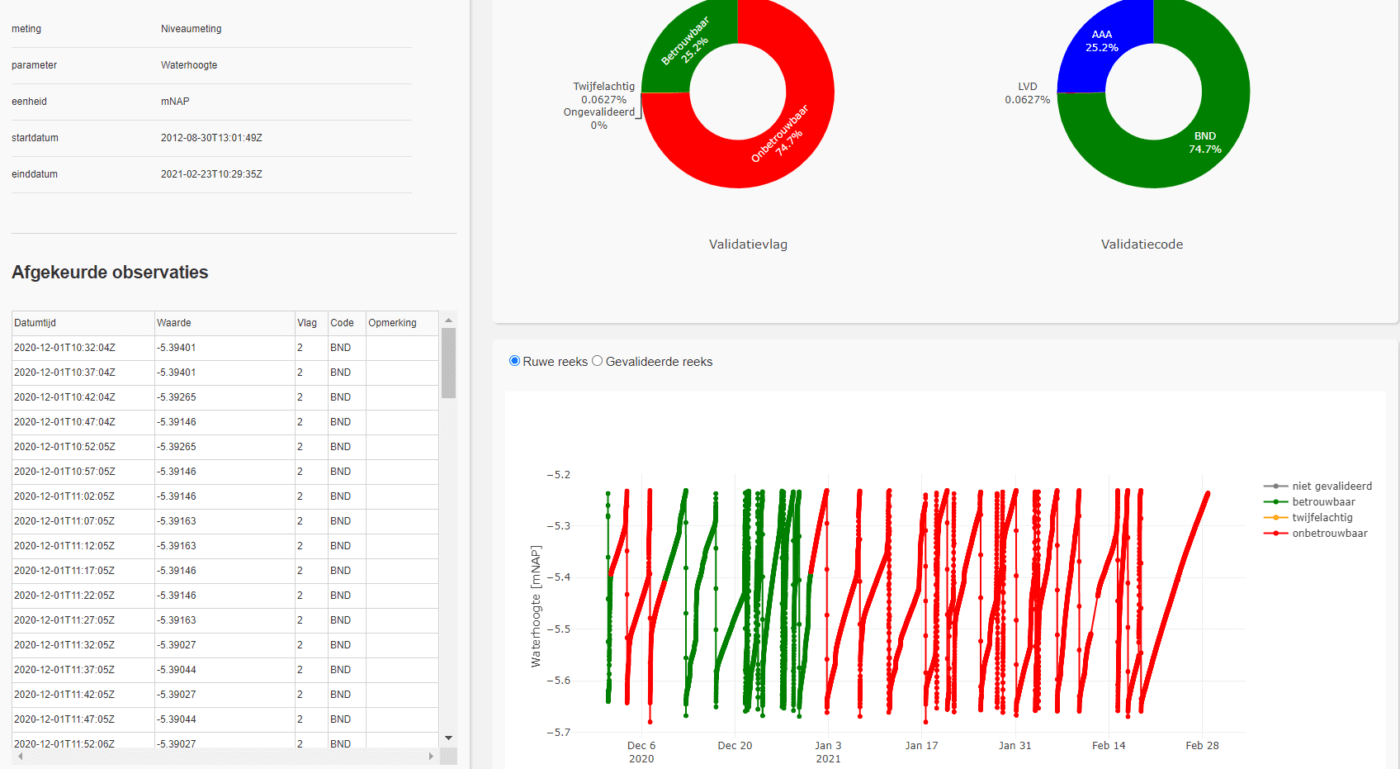Click the table scrollbar up arrow
The image size is (1400, 769).
(x=448, y=320)
